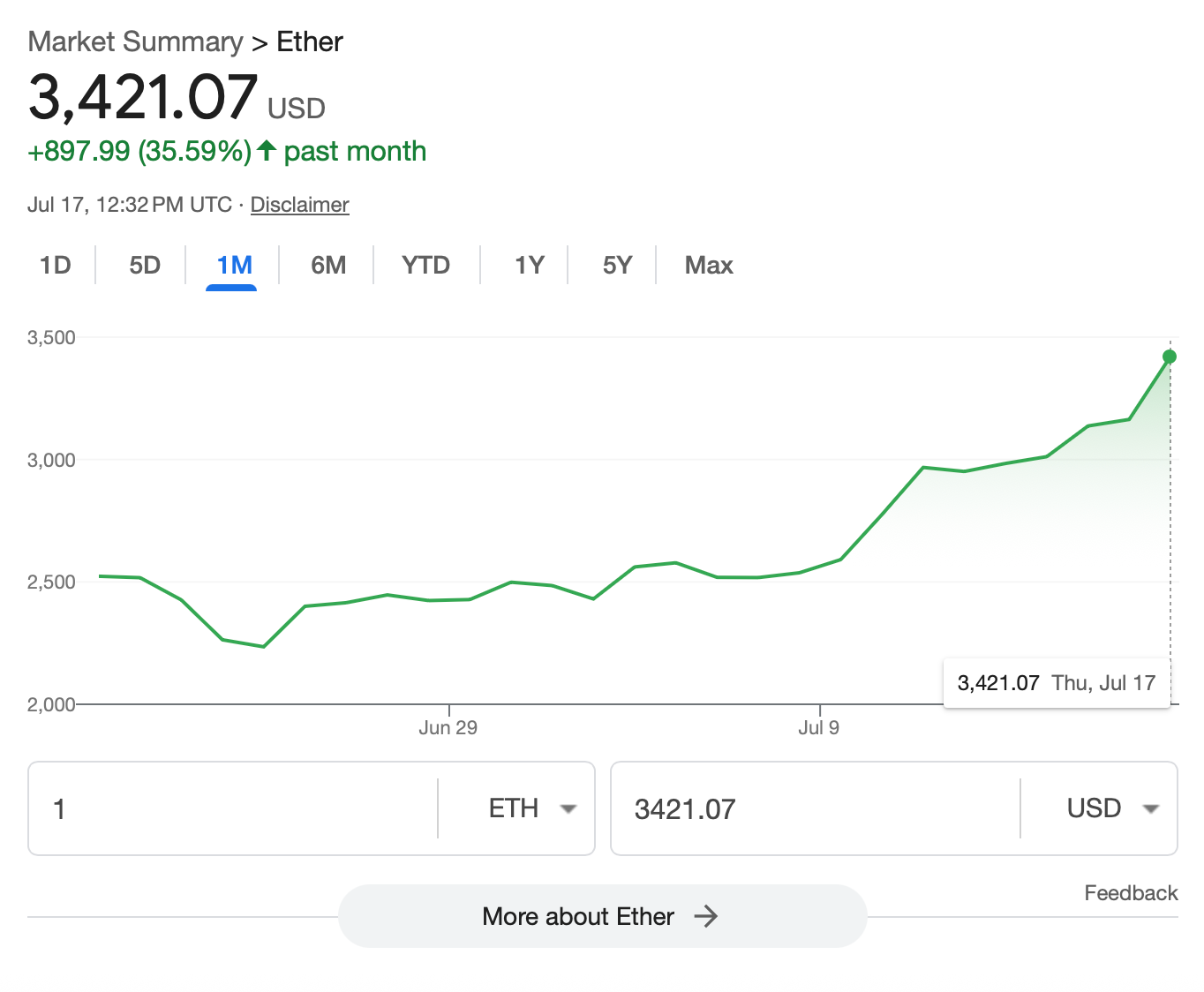Click the Jul 17, 12:32 PM UTC timestamp

click(130, 205)
